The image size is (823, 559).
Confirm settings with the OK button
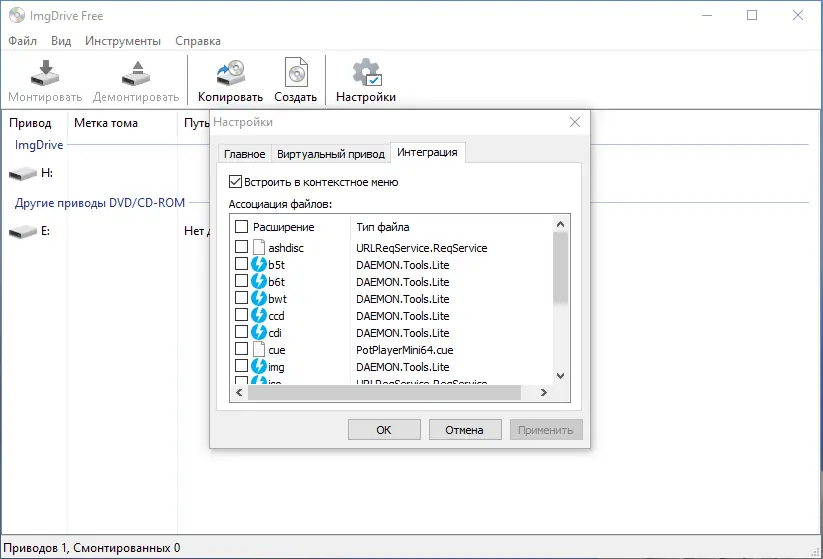(x=384, y=430)
